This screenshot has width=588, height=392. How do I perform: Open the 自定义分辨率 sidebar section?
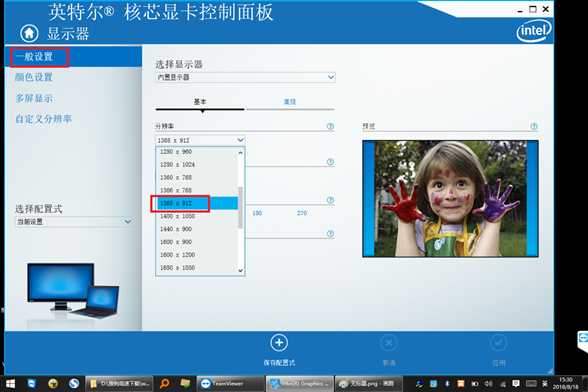(x=44, y=119)
